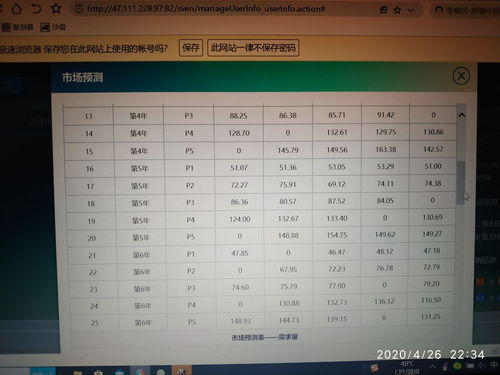Click the 74.60 value in row 23
The height and width of the screenshot is (375, 500).
(240, 287)
